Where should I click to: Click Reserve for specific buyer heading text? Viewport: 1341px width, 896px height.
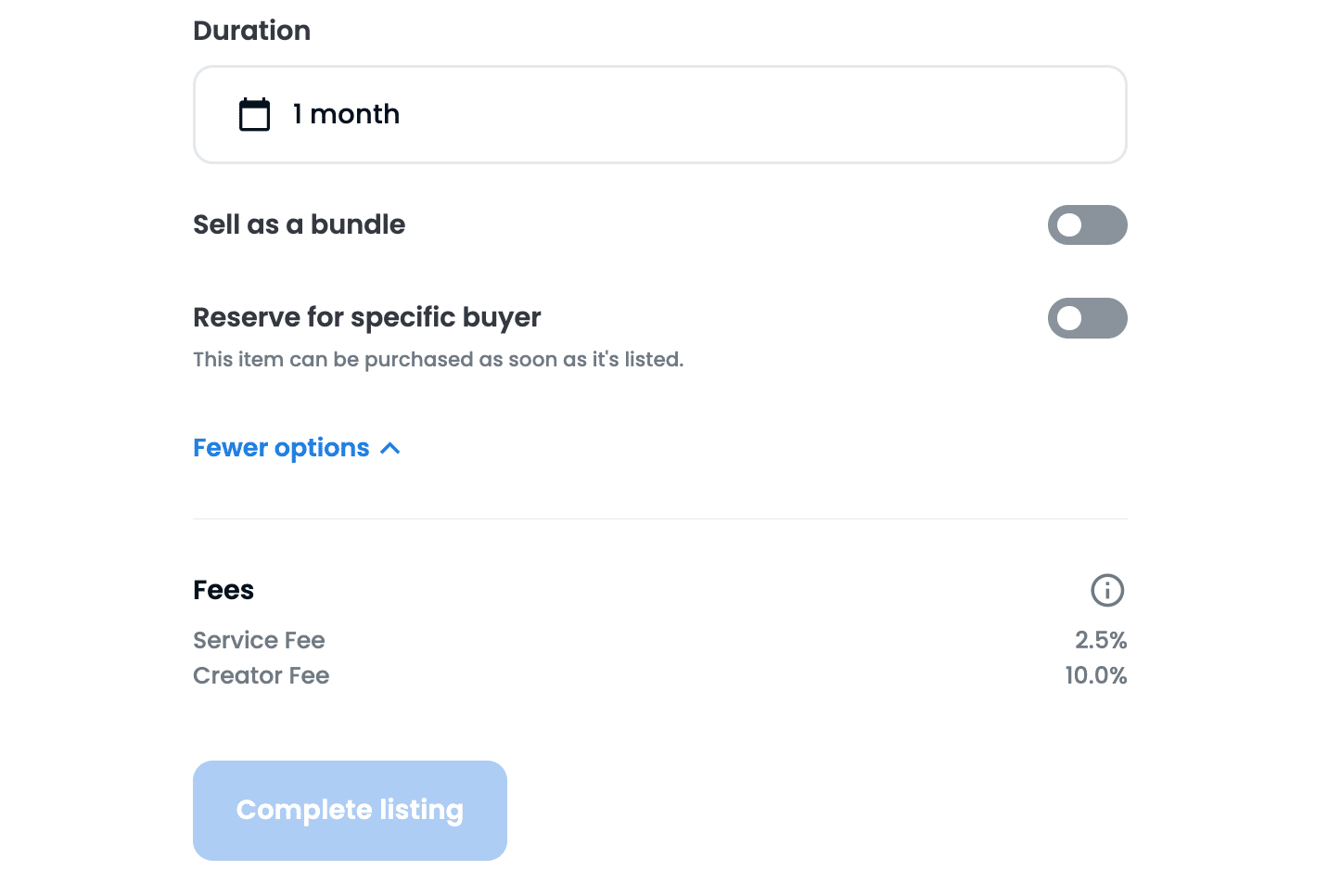pyautogui.click(x=366, y=317)
